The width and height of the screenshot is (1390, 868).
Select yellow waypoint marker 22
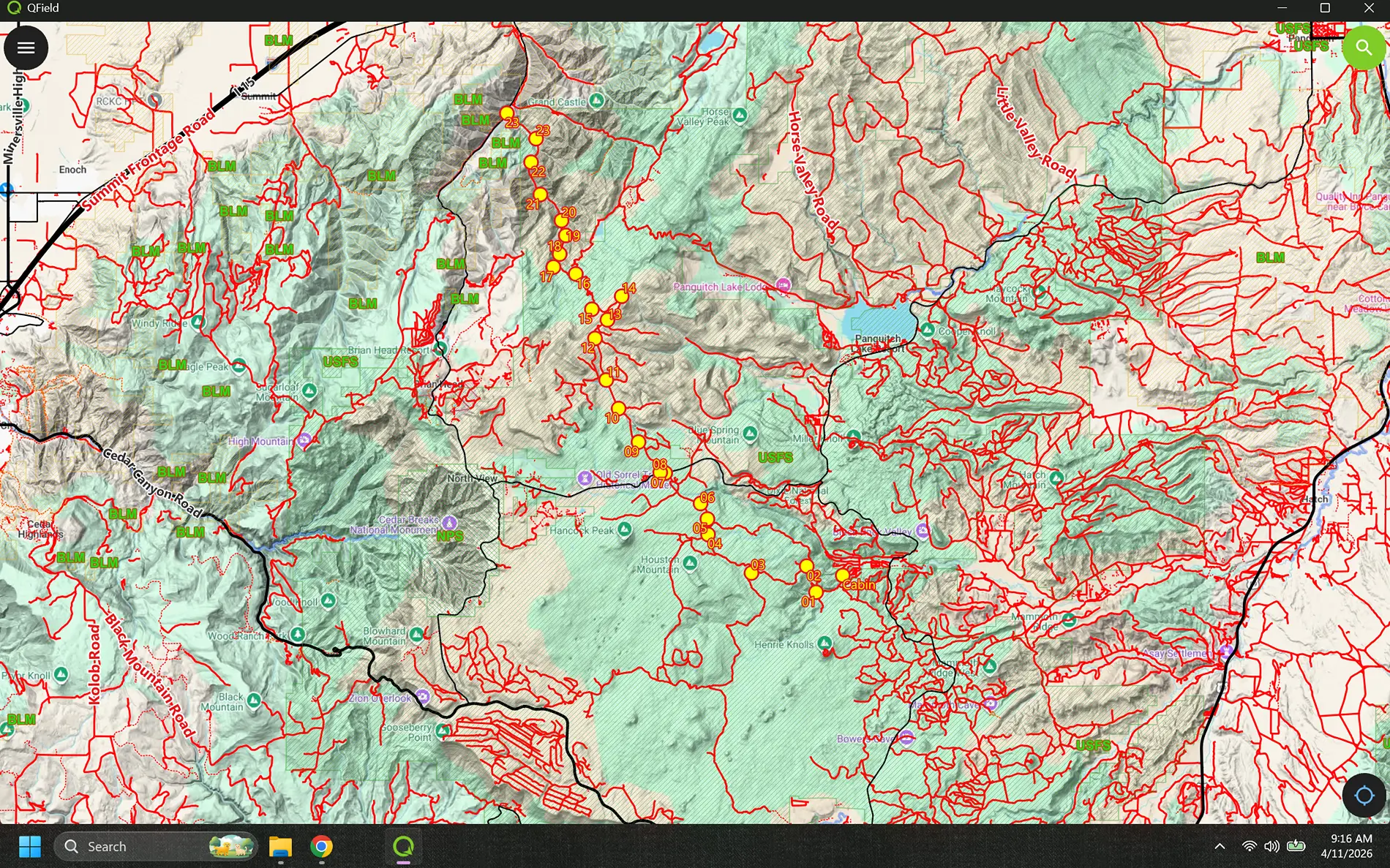pyautogui.click(x=531, y=162)
